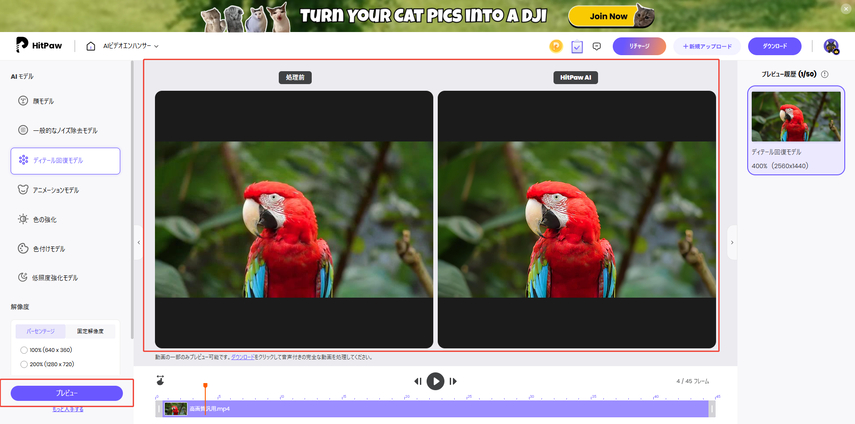This screenshot has width=855, height=424.
Task: Play the video preview
Action: 435,381
